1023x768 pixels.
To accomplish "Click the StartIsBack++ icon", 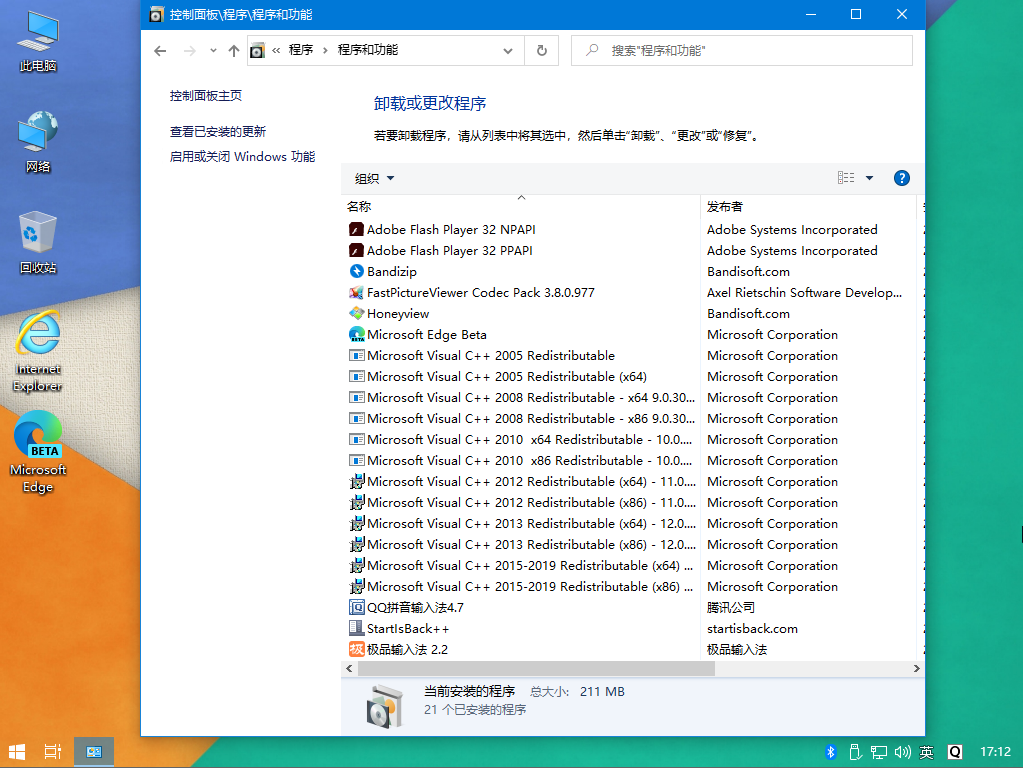I will coord(356,628).
